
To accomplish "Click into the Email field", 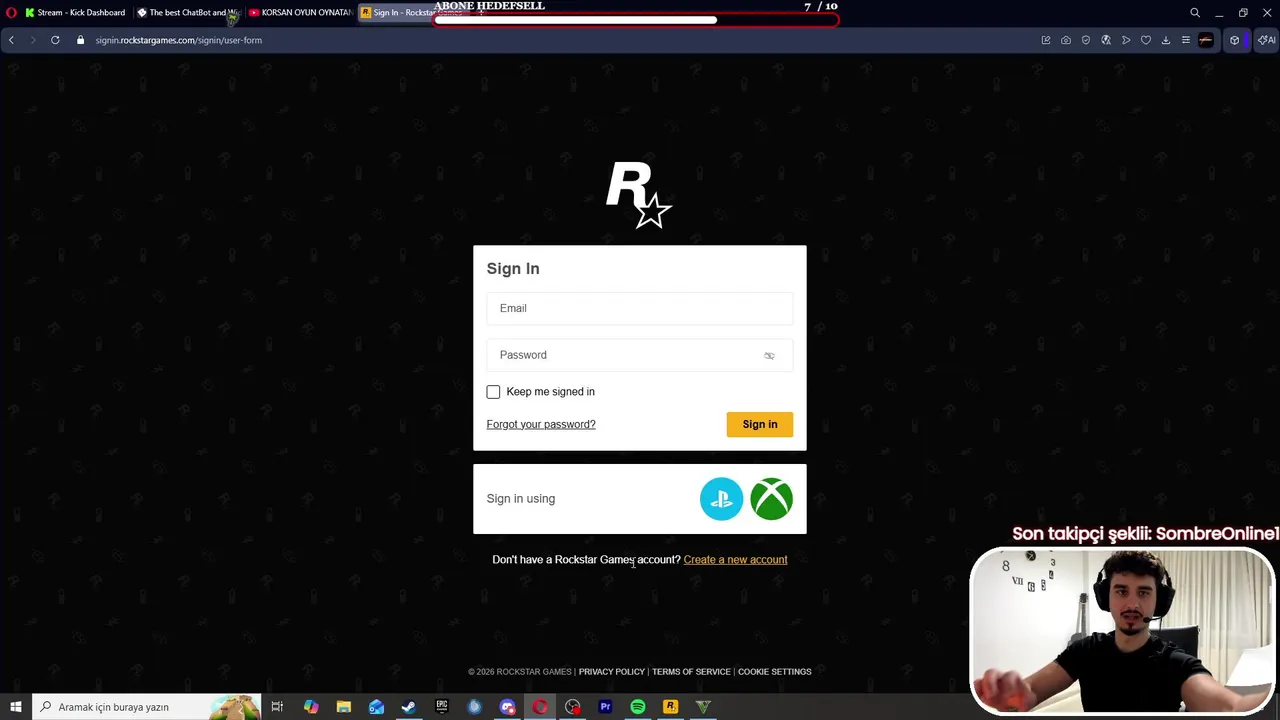I will coord(639,308).
